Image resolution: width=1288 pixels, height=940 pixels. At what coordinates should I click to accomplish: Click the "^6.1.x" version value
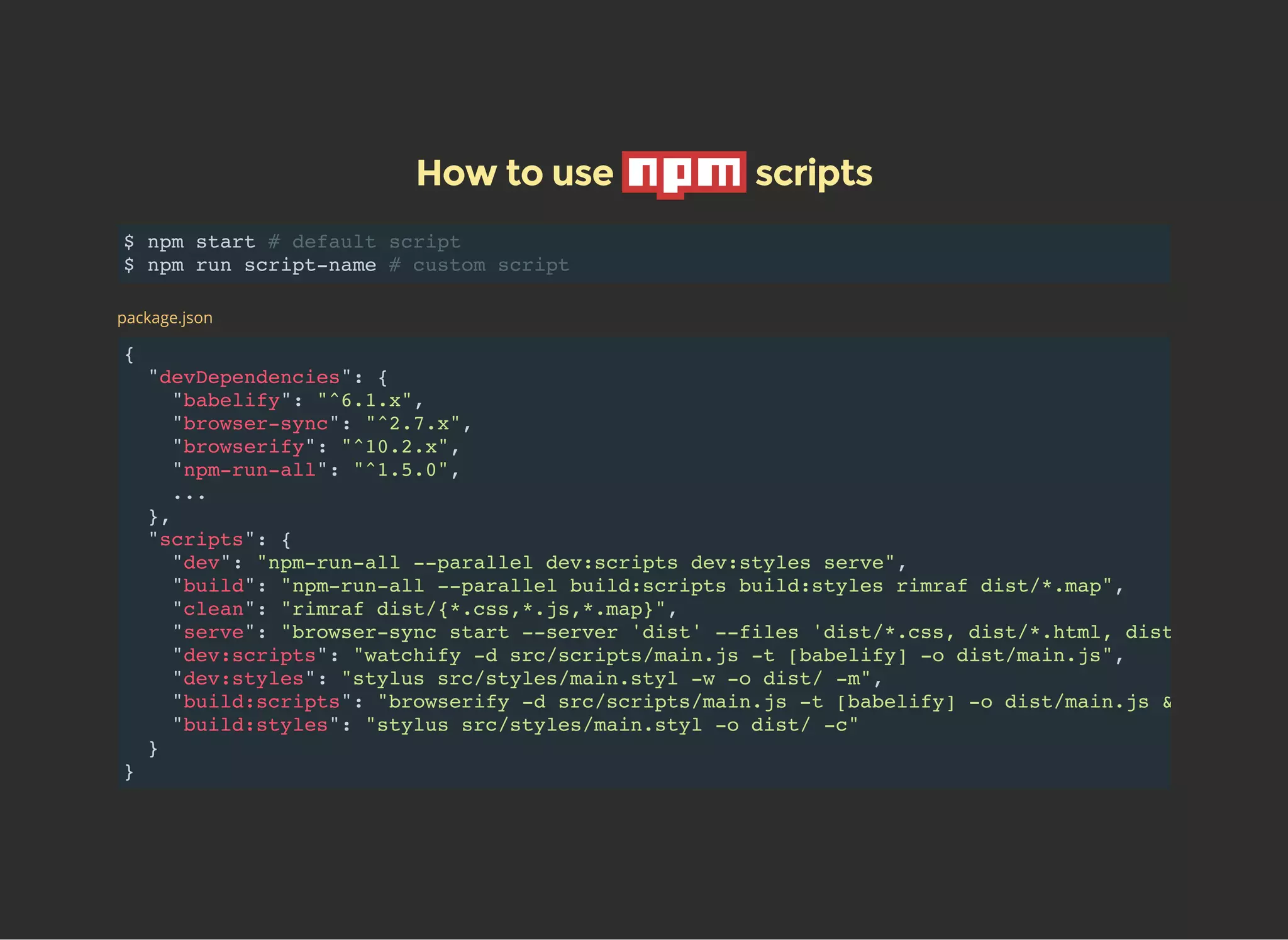[364, 400]
